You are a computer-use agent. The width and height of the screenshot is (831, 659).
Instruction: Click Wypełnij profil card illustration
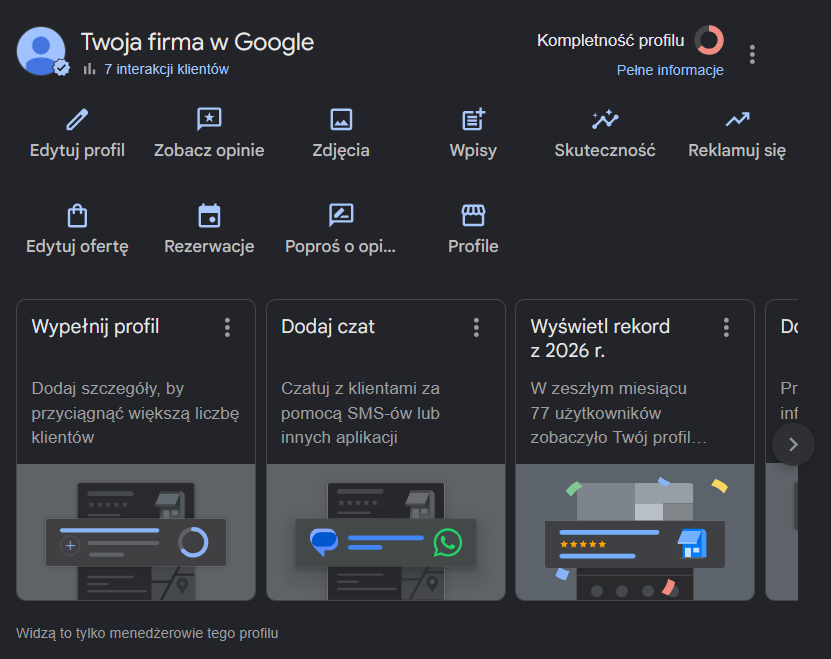coord(136,532)
